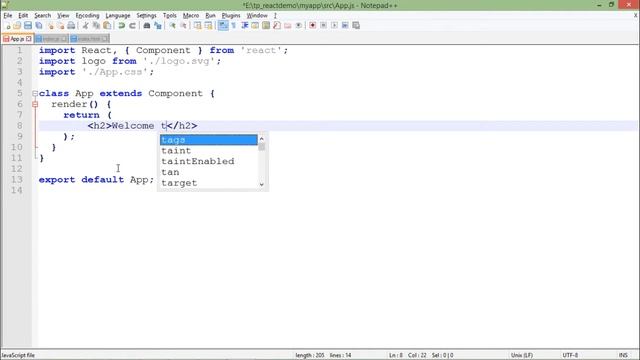Click the Close All toolbar icon
The width and height of the screenshot is (640, 360).
pyautogui.click(x=60, y=25)
